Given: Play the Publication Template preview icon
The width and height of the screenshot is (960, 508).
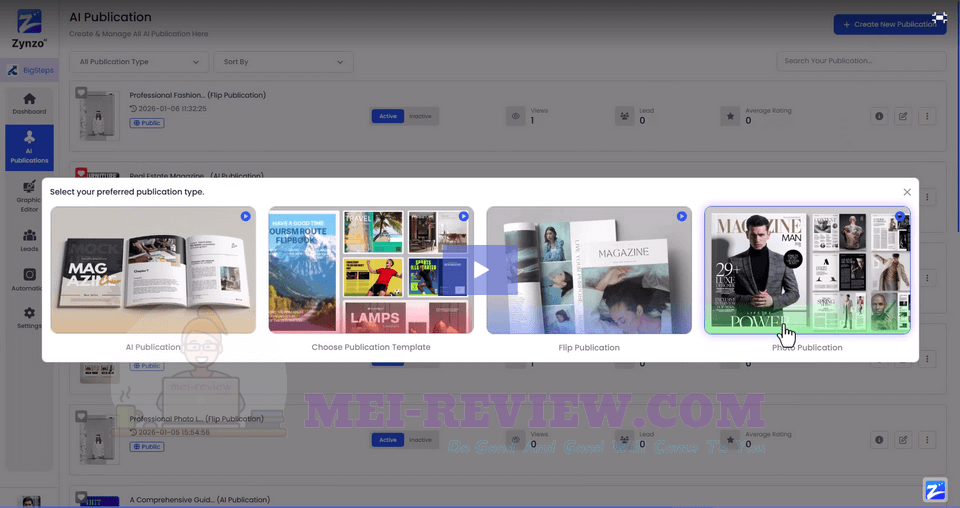Looking at the screenshot, I should click(x=463, y=216).
